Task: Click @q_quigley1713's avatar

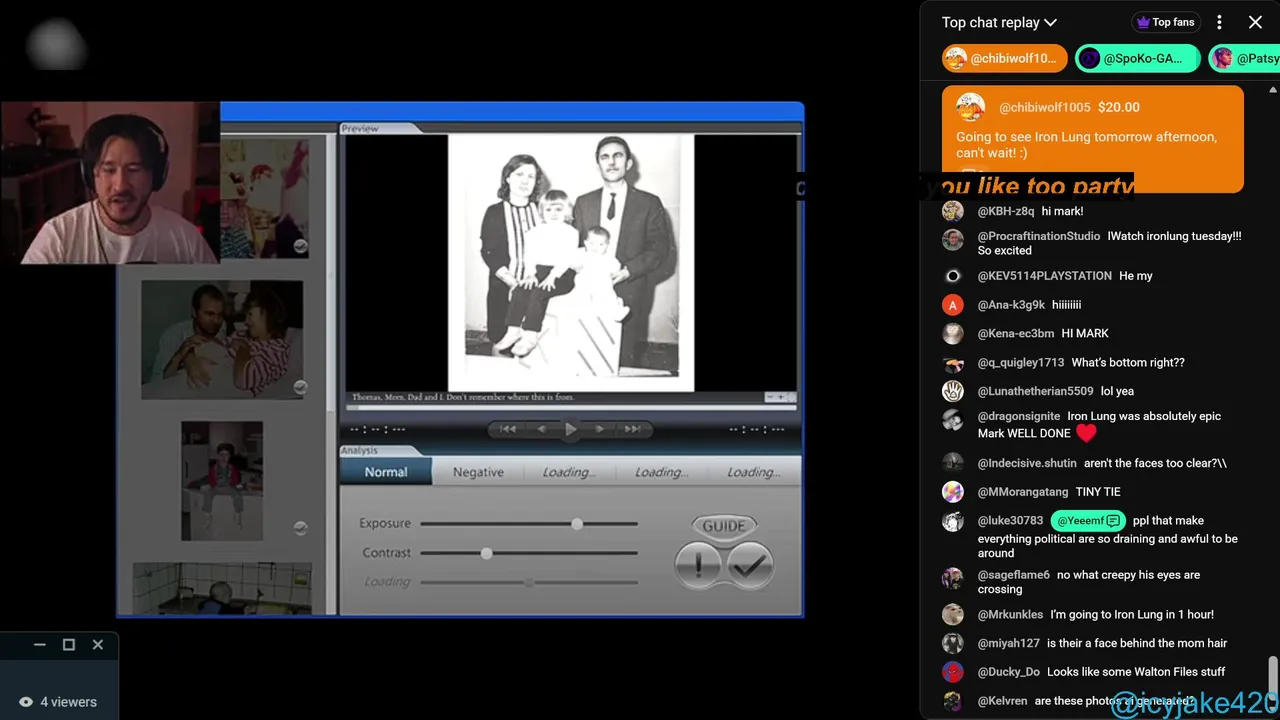Action: [953, 363]
